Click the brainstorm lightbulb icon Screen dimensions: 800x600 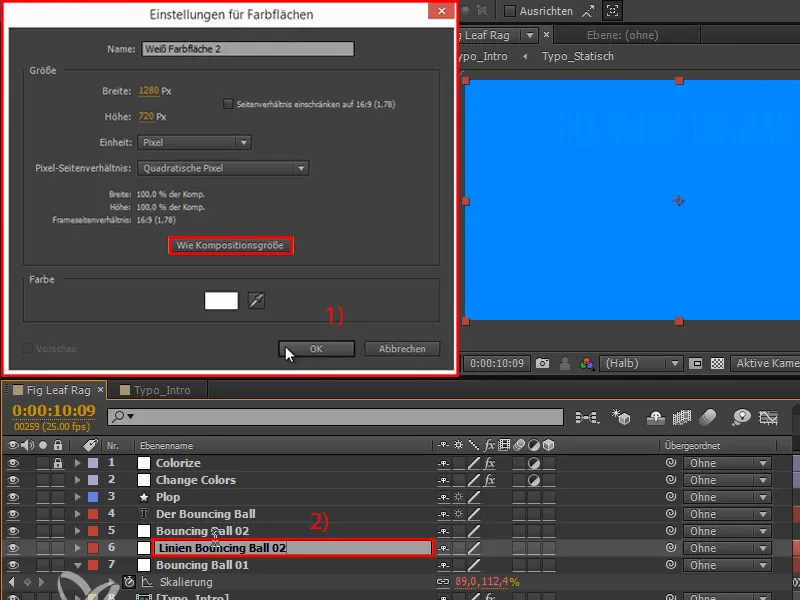[x=741, y=417]
